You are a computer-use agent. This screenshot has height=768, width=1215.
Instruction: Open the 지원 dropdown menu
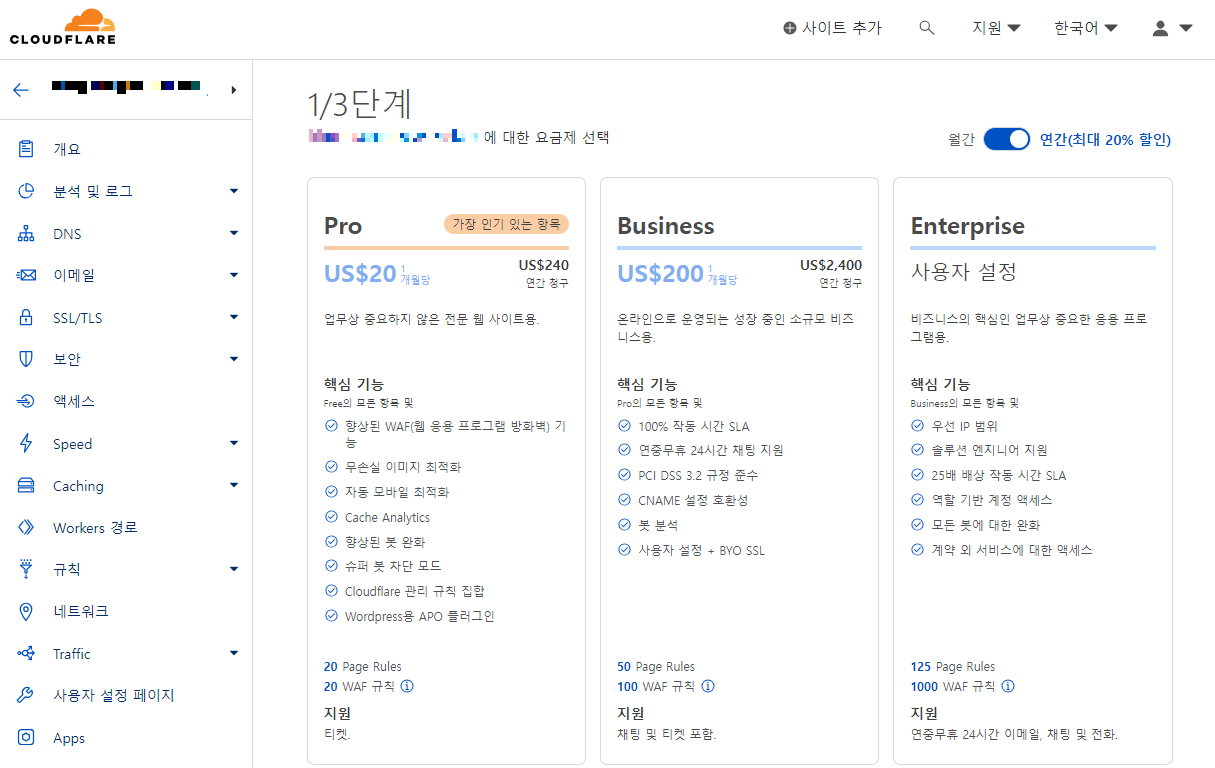tap(996, 28)
